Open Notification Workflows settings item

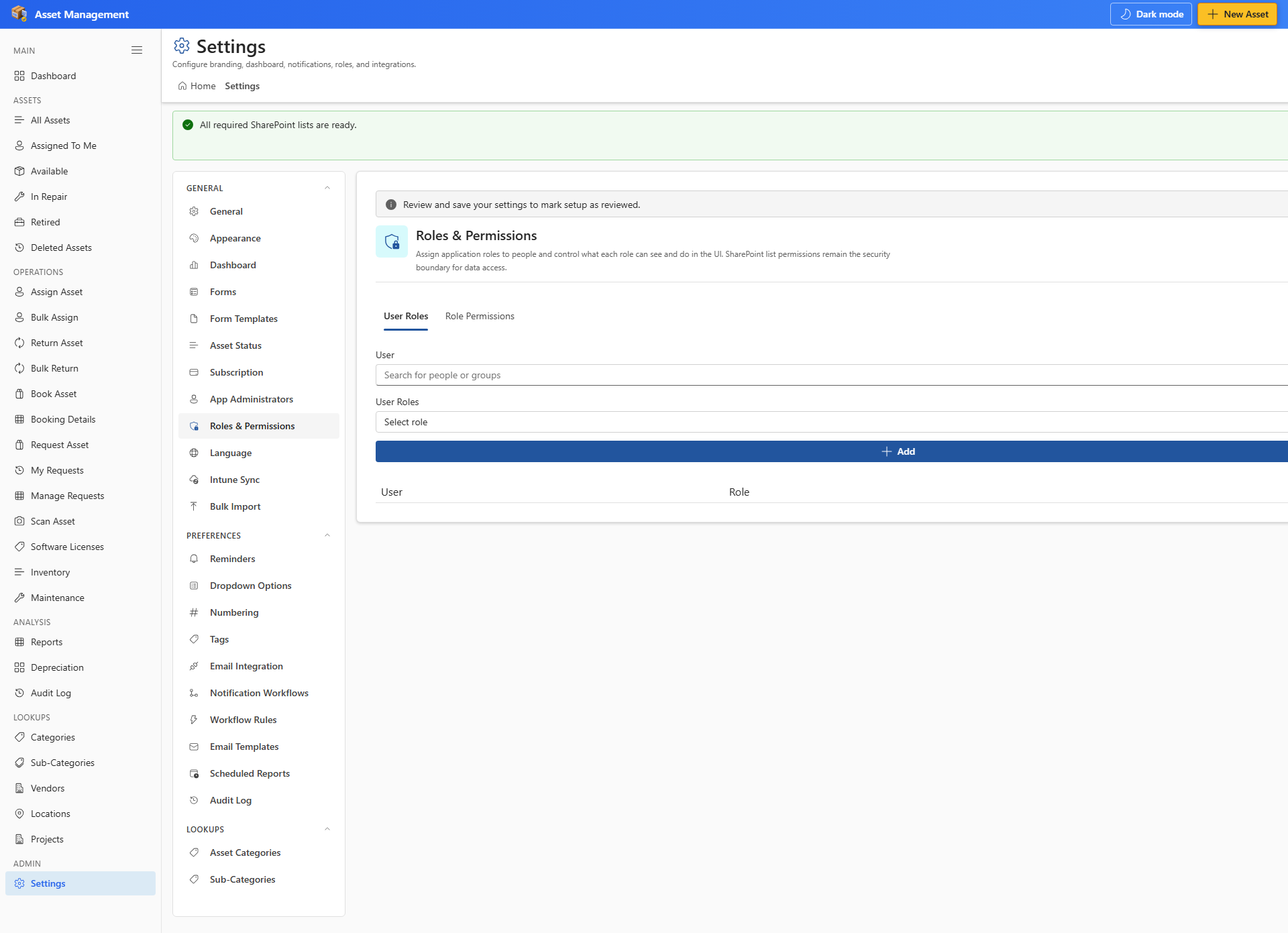click(259, 693)
